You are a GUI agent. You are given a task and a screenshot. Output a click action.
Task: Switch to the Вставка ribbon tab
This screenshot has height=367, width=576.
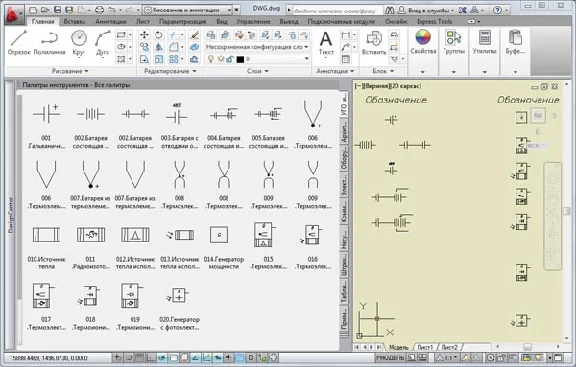[x=74, y=21]
